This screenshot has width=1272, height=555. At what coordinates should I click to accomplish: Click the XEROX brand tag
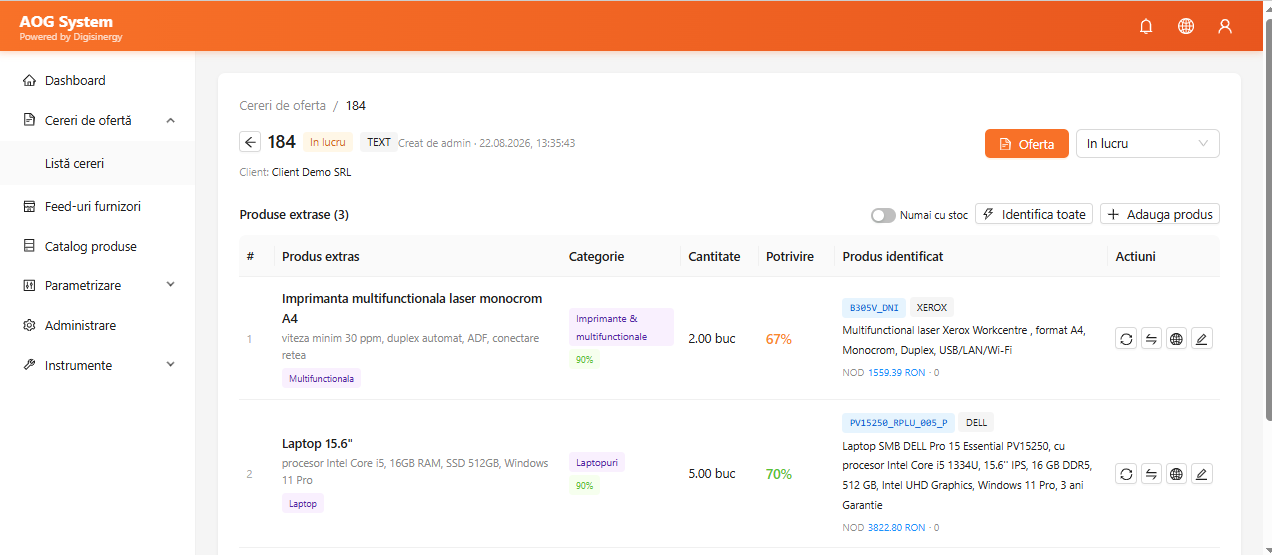click(931, 308)
